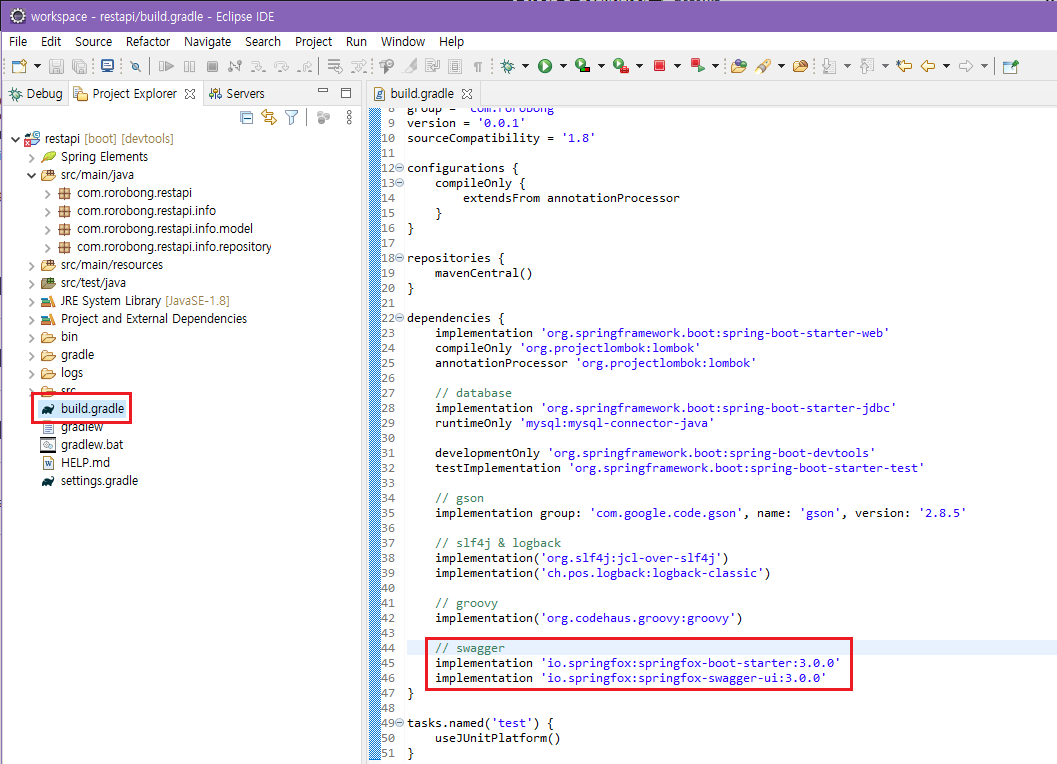Open Project Explorer View Menu dots
This screenshot has height=764, width=1057.
[x=349, y=118]
